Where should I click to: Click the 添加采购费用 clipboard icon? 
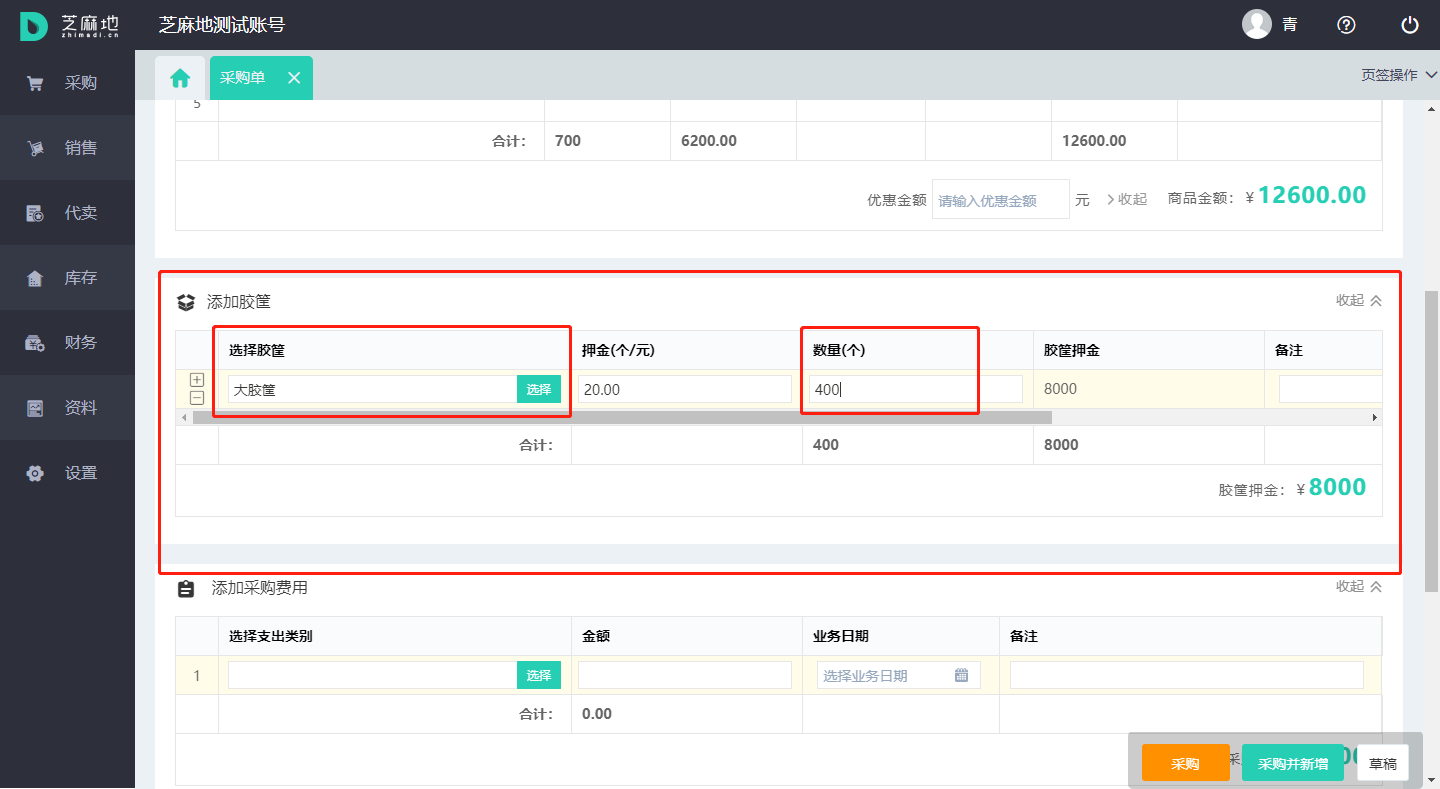point(186,589)
